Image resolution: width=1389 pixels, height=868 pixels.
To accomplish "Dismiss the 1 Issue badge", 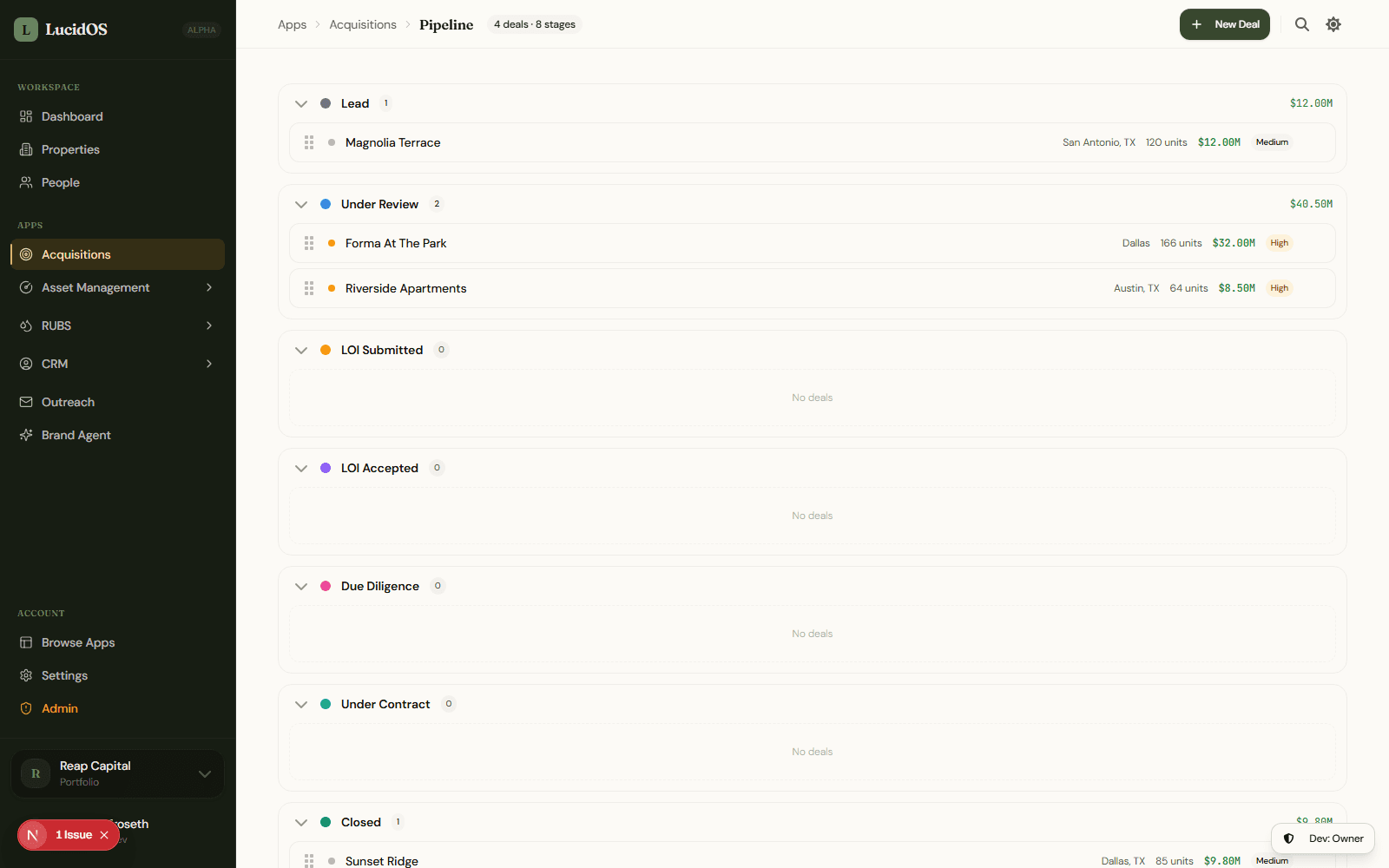I will pos(104,835).
